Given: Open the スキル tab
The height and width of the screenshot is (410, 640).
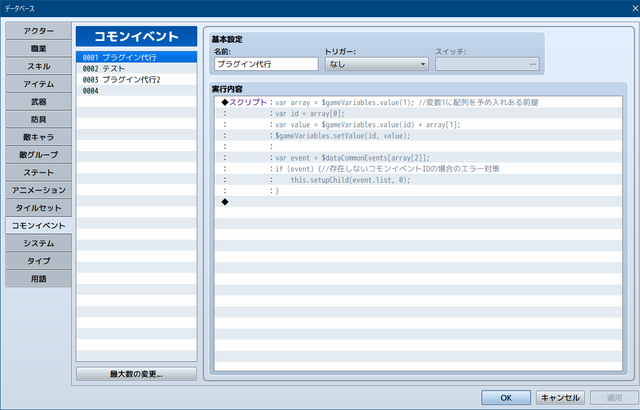Looking at the screenshot, I should (38, 66).
